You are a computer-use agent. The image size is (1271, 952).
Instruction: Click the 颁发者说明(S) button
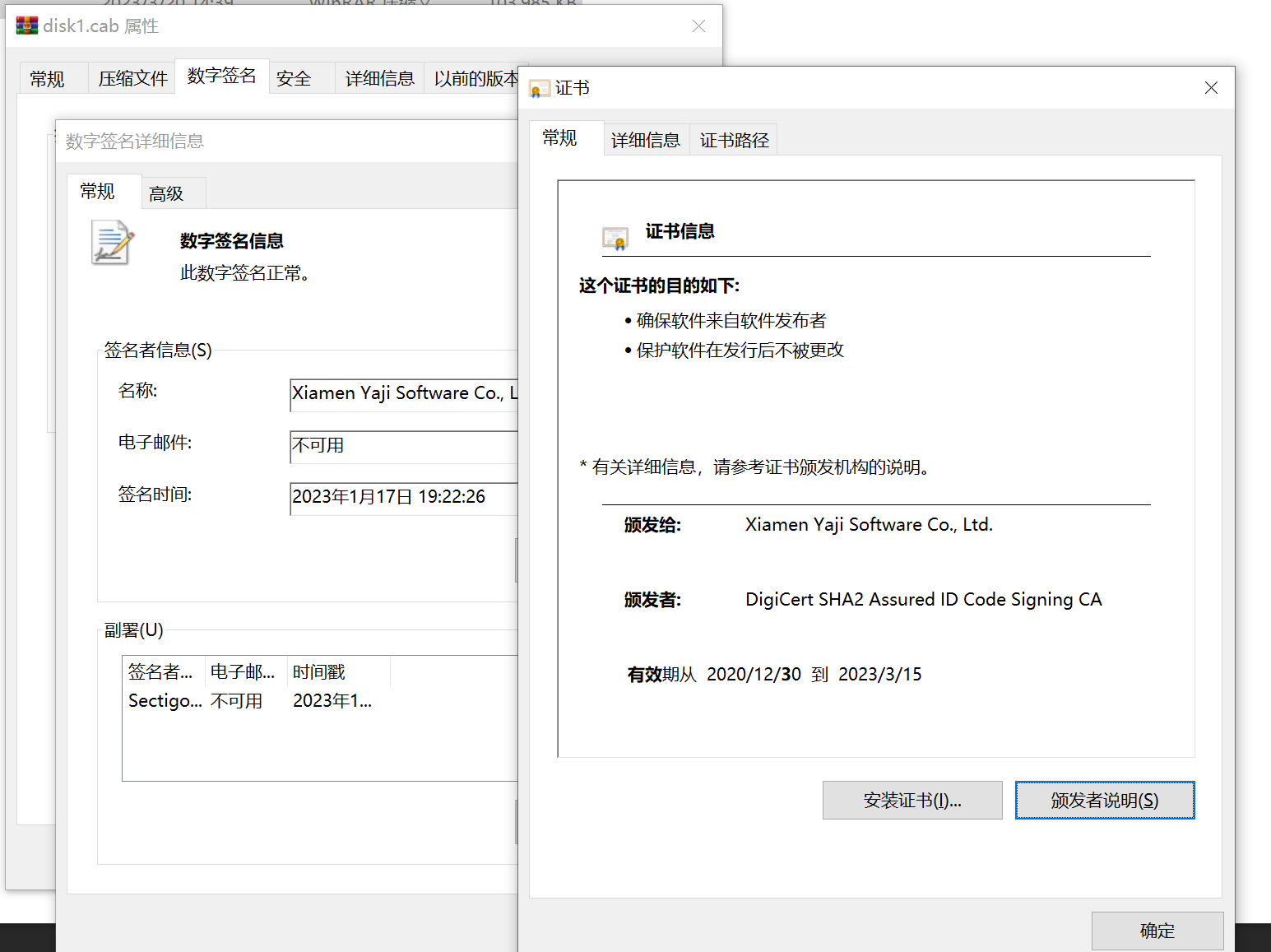click(1105, 801)
